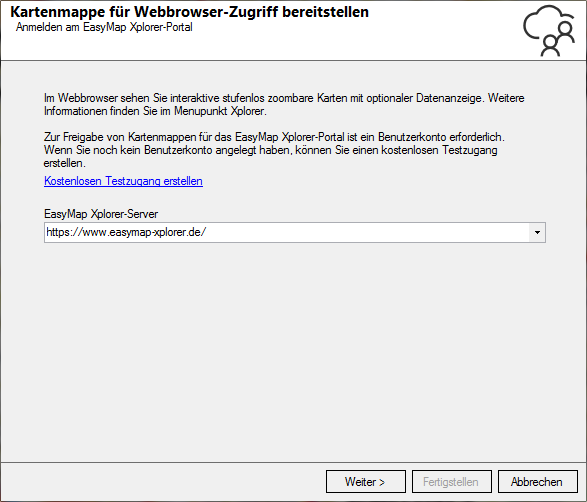Screen dimensions: 587x502
Task: Click the paragraph starting Zur Freigabe von Kartenmappen
Action: [x=274, y=150]
